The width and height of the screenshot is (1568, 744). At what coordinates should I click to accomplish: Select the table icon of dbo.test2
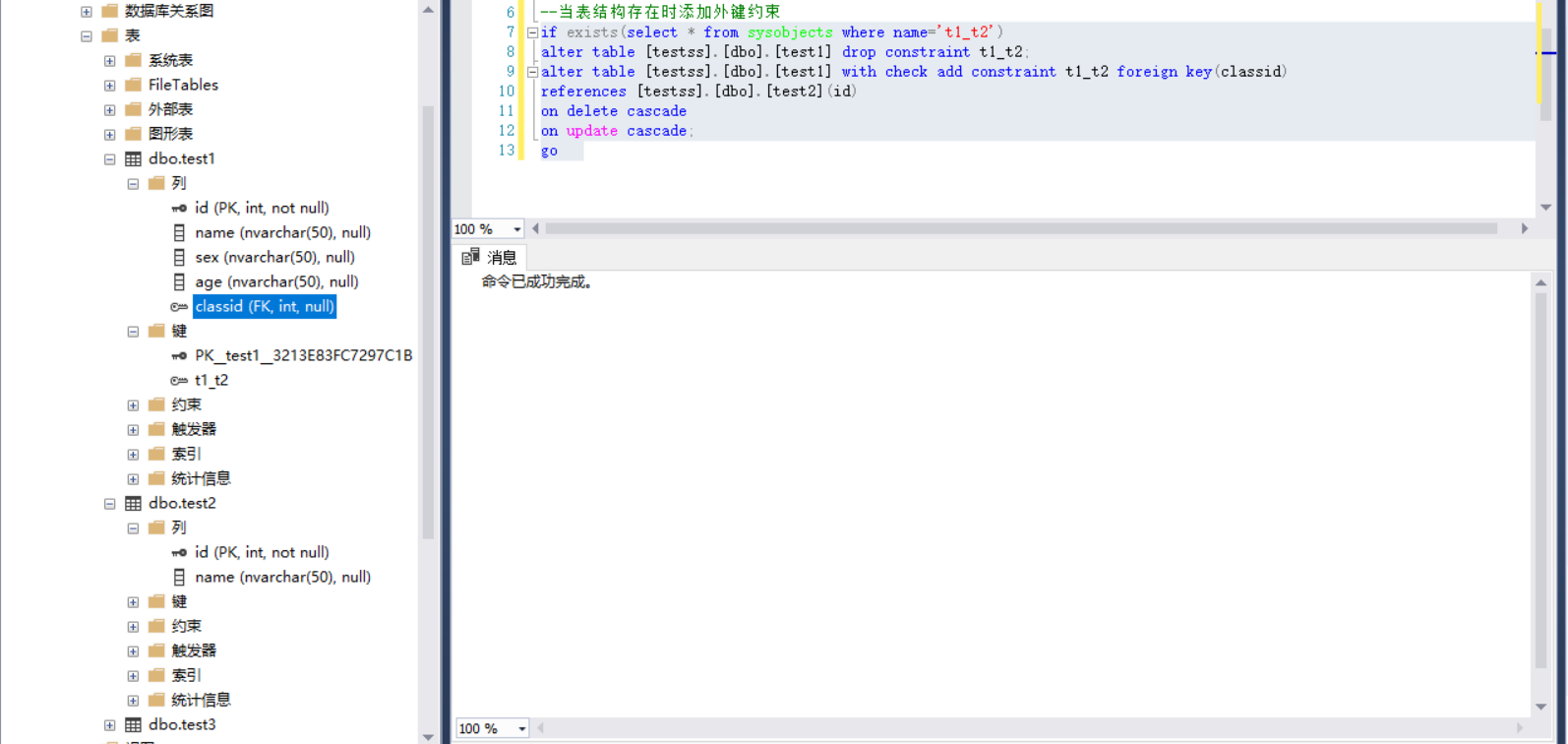[134, 503]
